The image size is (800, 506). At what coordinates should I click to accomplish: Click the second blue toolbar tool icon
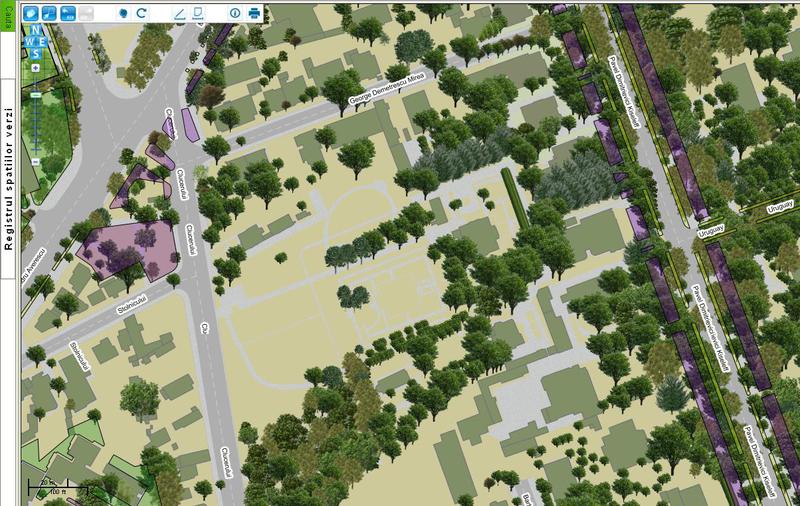[49, 13]
